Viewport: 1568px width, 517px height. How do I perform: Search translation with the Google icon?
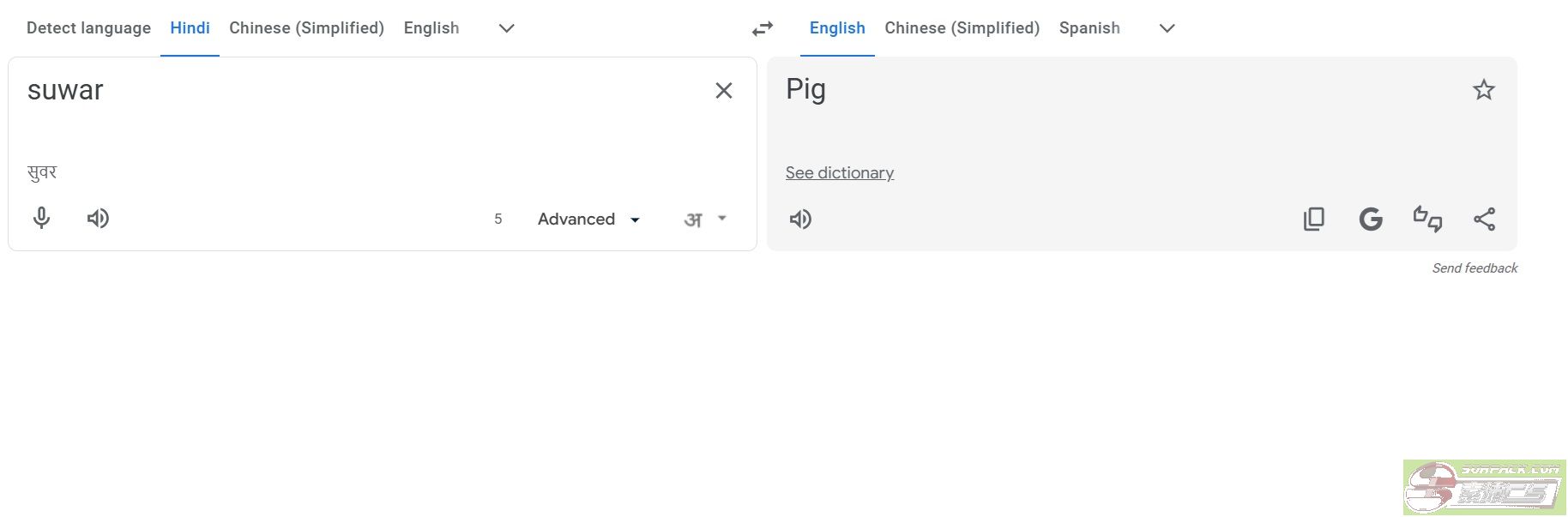[x=1371, y=219]
